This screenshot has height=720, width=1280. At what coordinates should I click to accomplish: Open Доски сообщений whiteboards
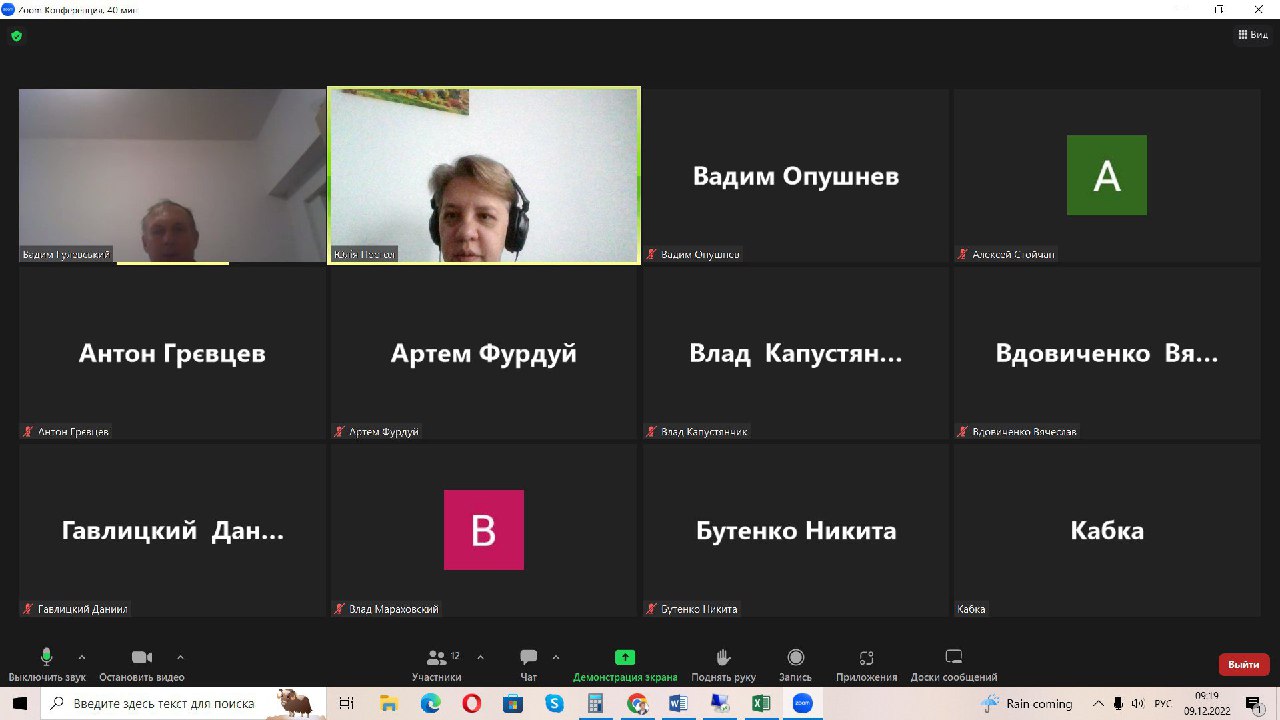coord(953,664)
